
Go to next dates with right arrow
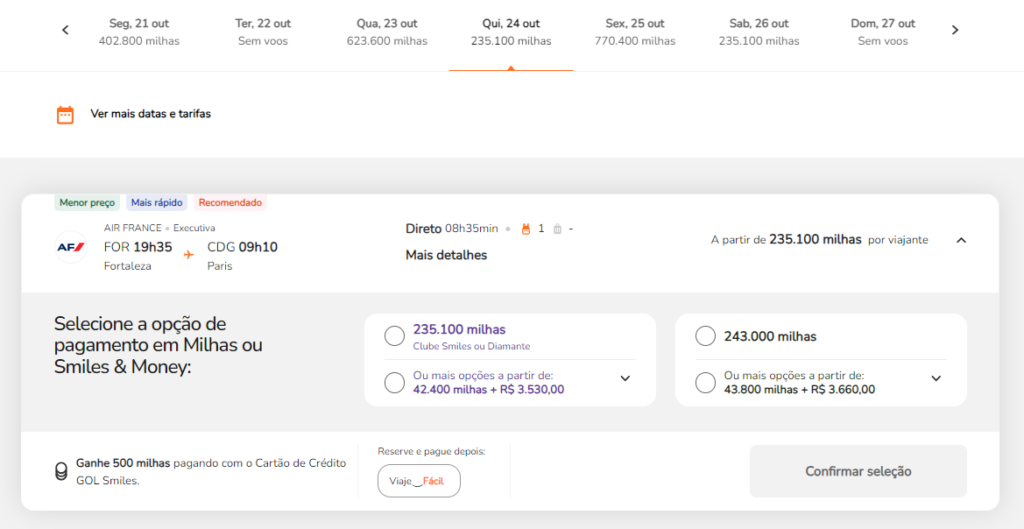click(x=955, y=30)
